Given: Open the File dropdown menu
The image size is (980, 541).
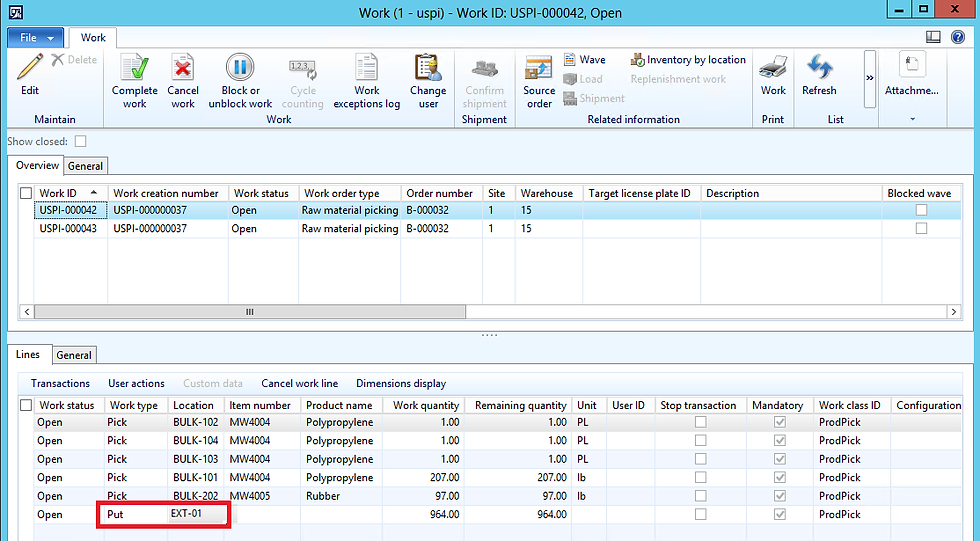Looking at the screenshot, I should (35, 37).
